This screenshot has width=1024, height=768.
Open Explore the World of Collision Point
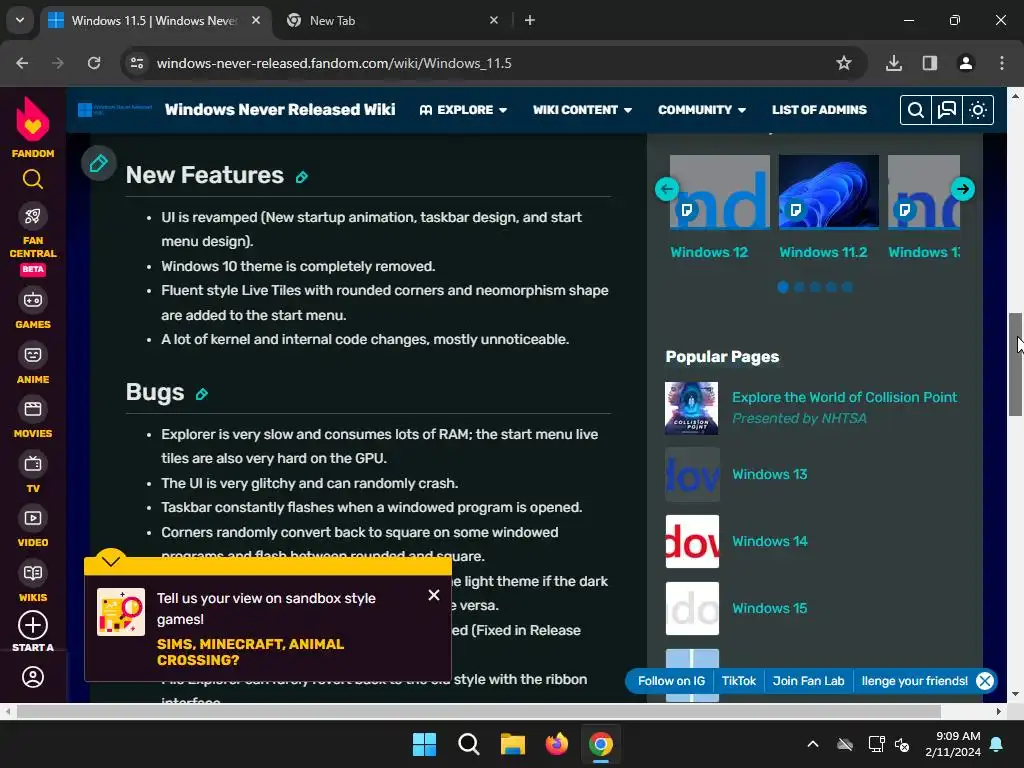[x=844, y=397]
